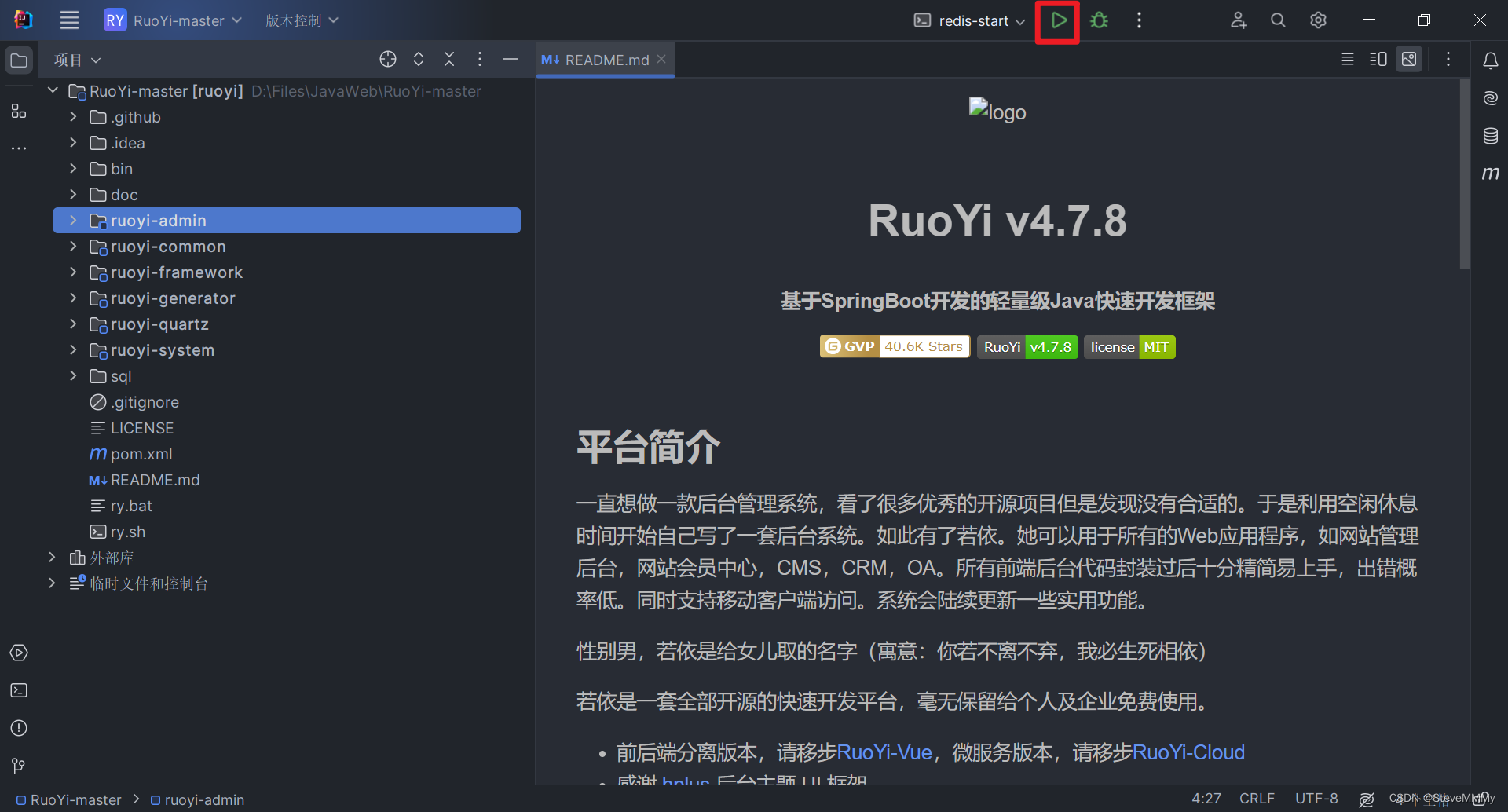Collapse all icon in Project panel

(449, 60)
